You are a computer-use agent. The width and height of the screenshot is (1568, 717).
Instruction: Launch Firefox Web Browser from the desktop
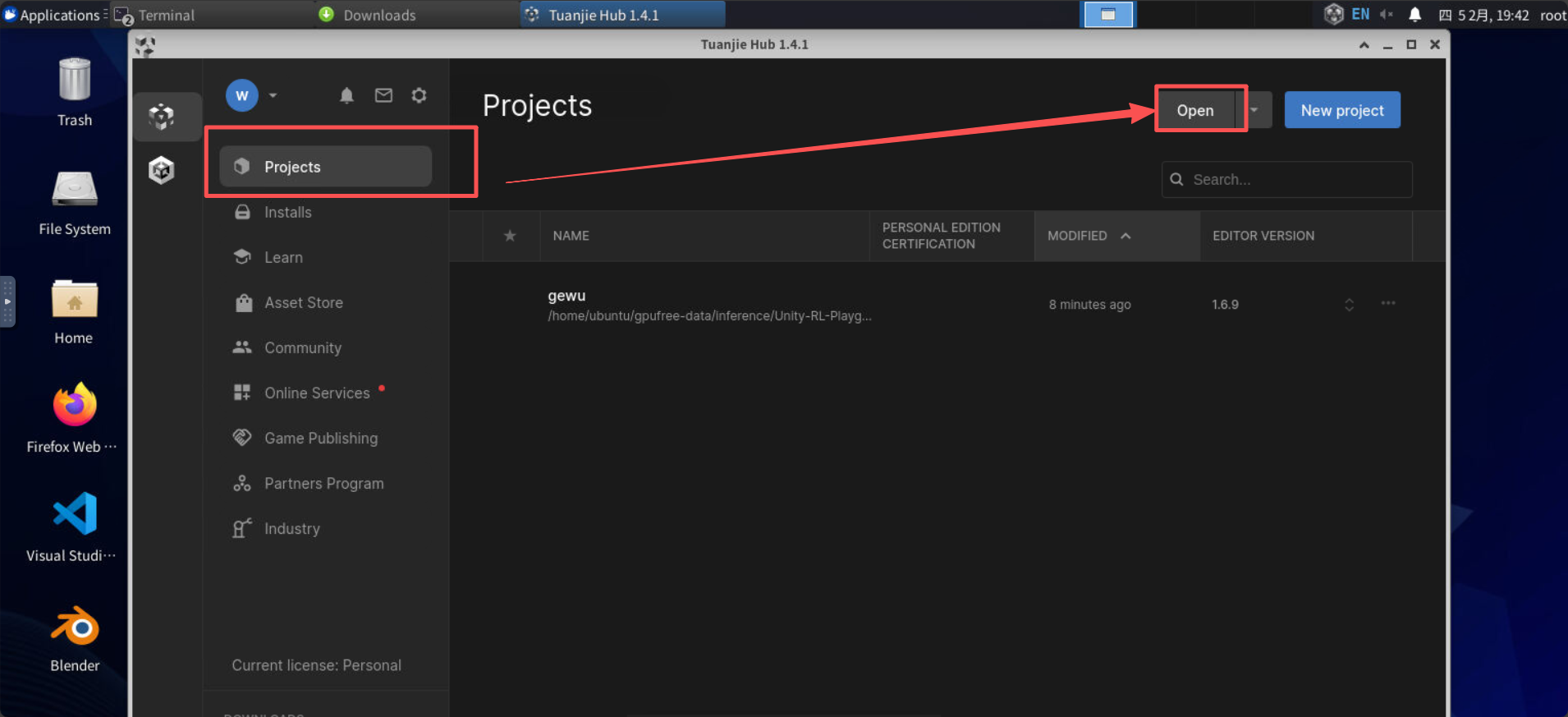74,405
